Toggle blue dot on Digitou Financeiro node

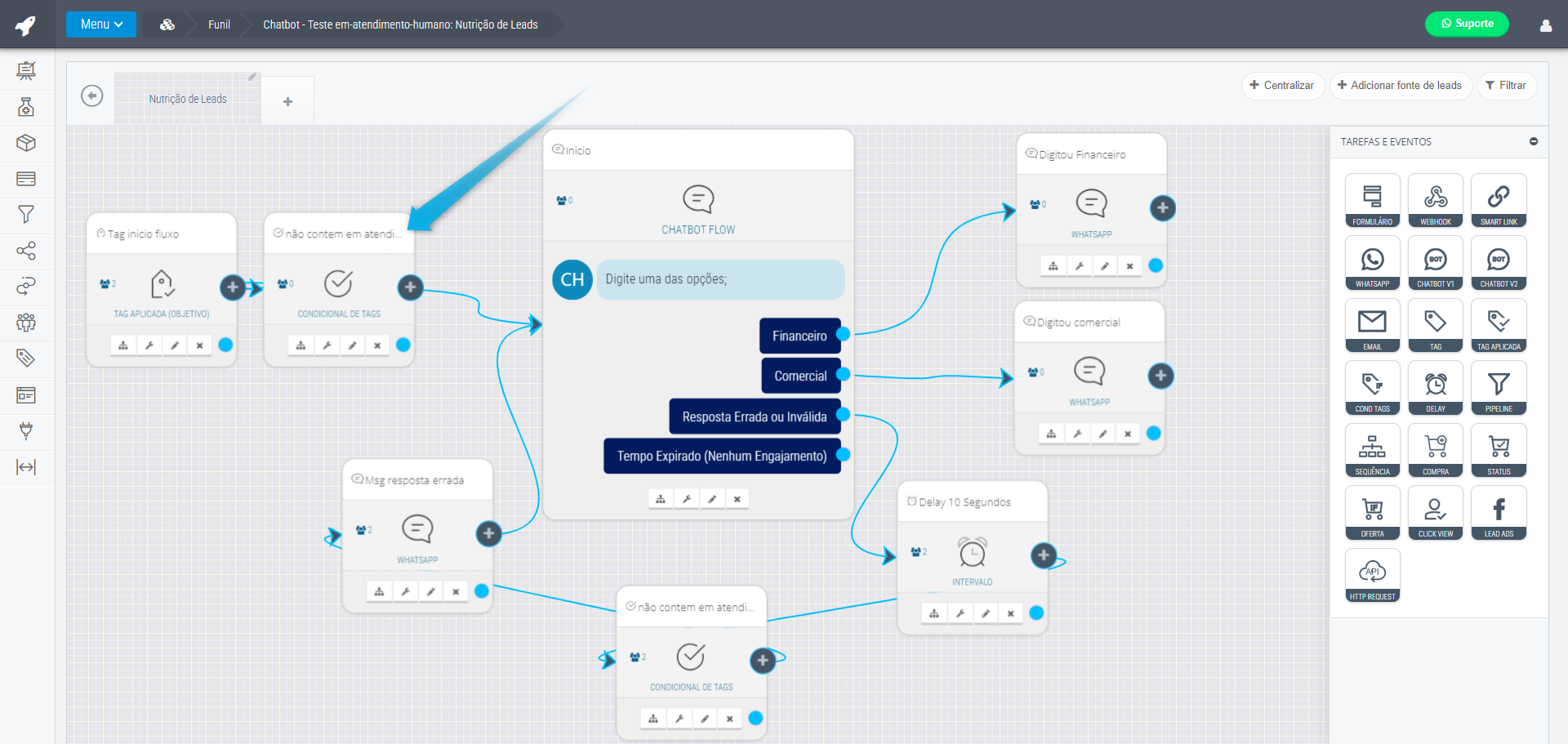coord(1155,265)
